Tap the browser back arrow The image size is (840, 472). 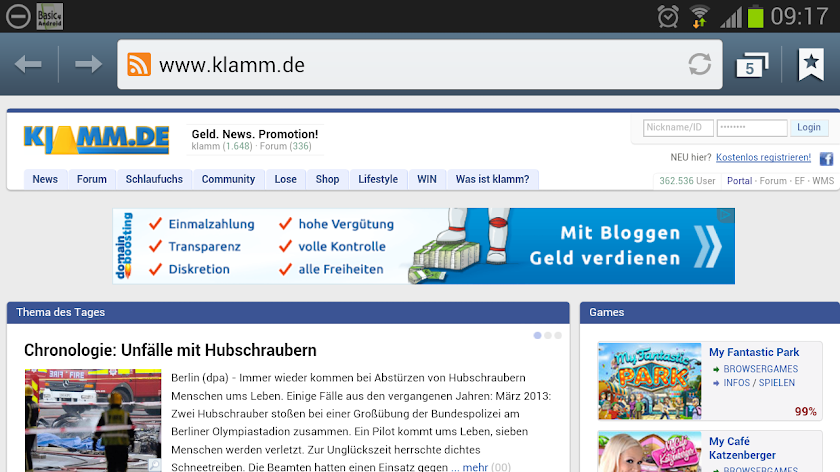[28, 64]
